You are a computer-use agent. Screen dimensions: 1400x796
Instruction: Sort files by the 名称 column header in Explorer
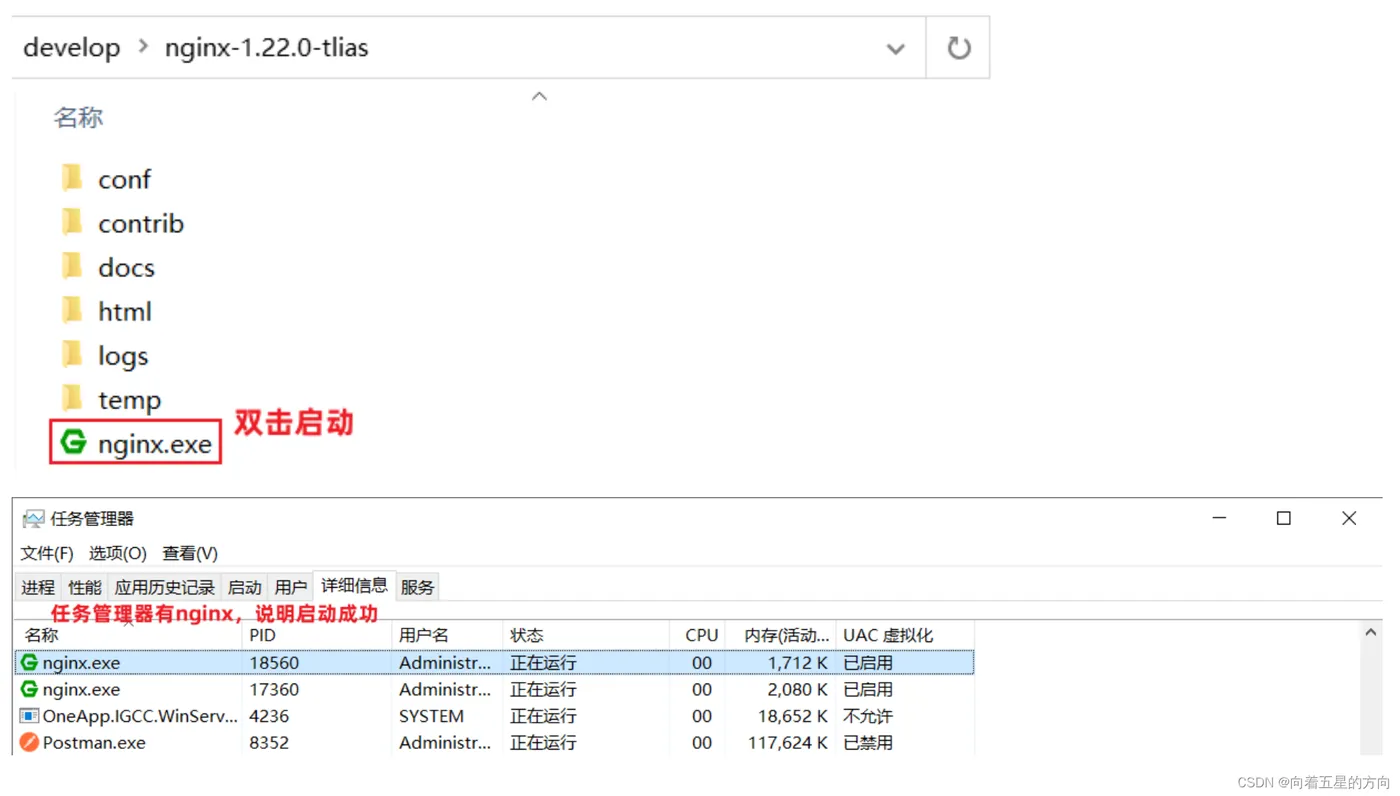(x=78, y=117)
